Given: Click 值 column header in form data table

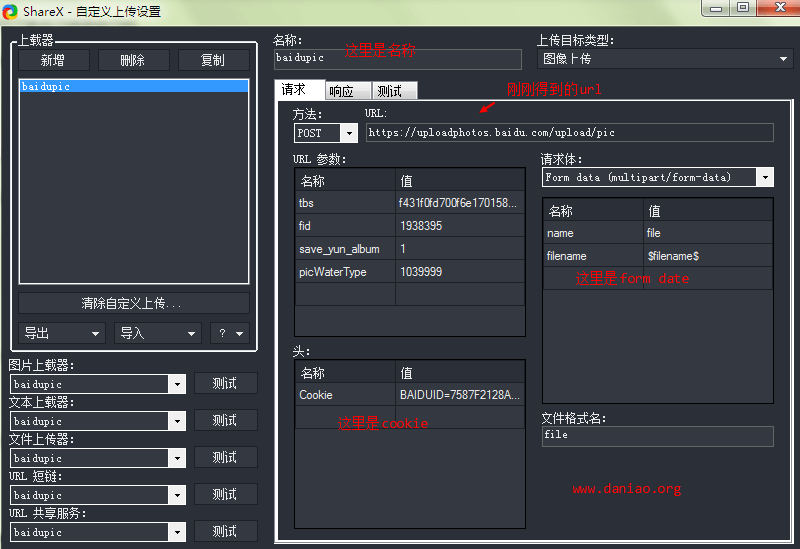Looking at the screenshot, I should pos(708,210).
